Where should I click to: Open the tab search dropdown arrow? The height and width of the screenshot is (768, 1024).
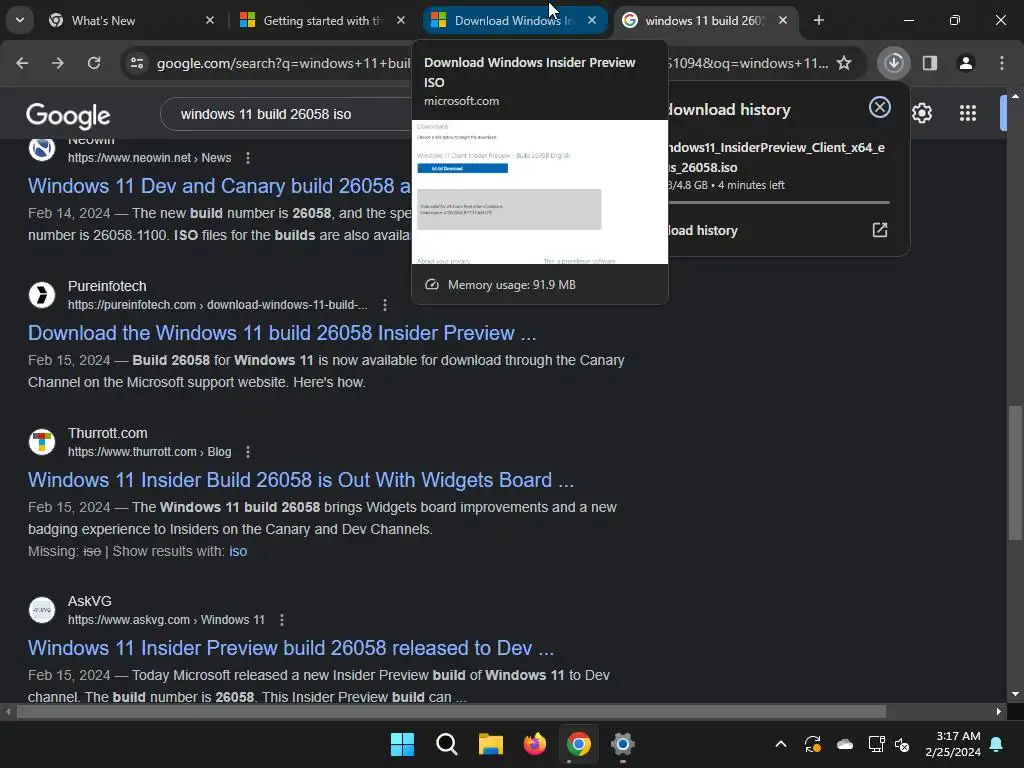(x=20, y=20)
